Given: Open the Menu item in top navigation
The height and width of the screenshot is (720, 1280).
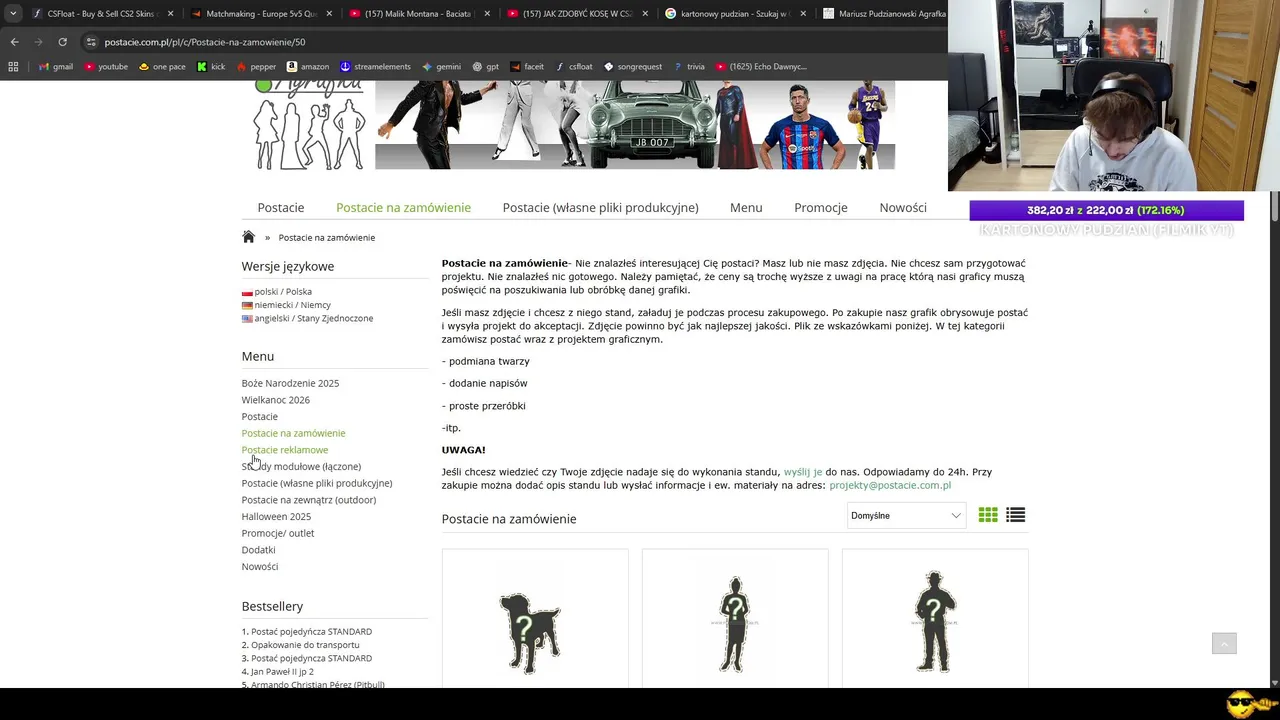Looking at the screenshot, I should point(746,208).
